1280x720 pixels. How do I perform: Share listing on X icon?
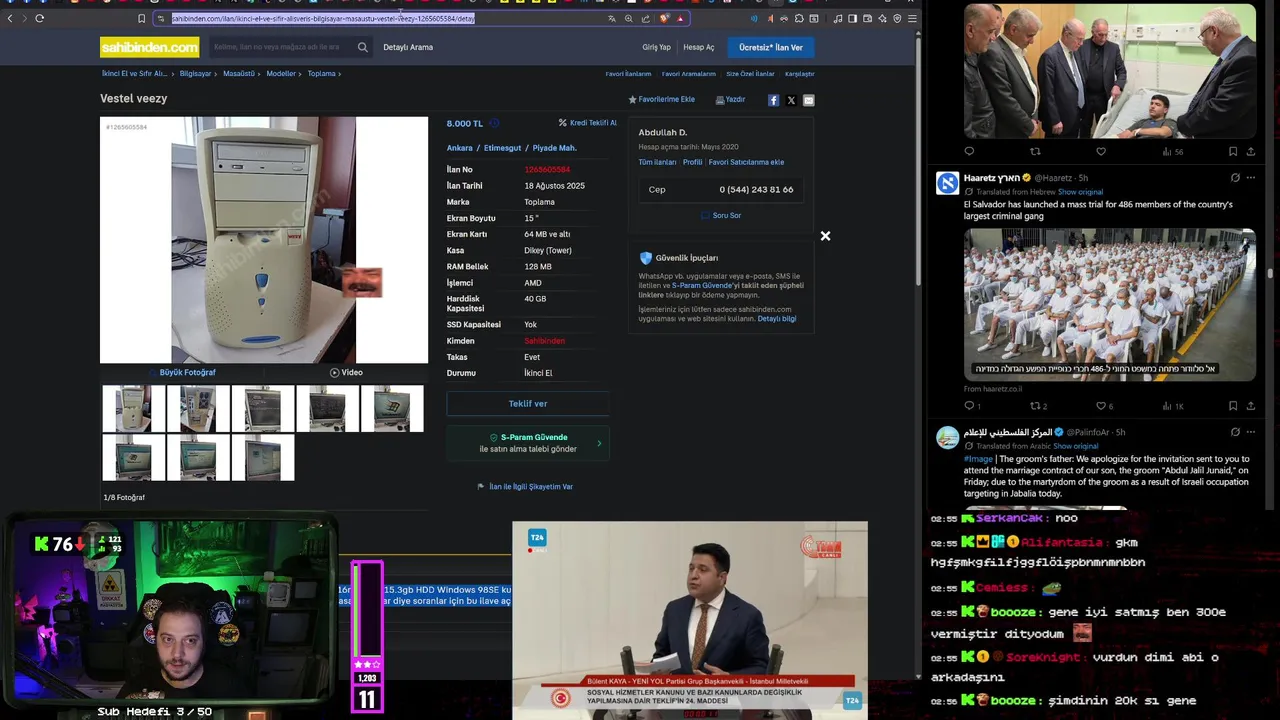(791, 100)
